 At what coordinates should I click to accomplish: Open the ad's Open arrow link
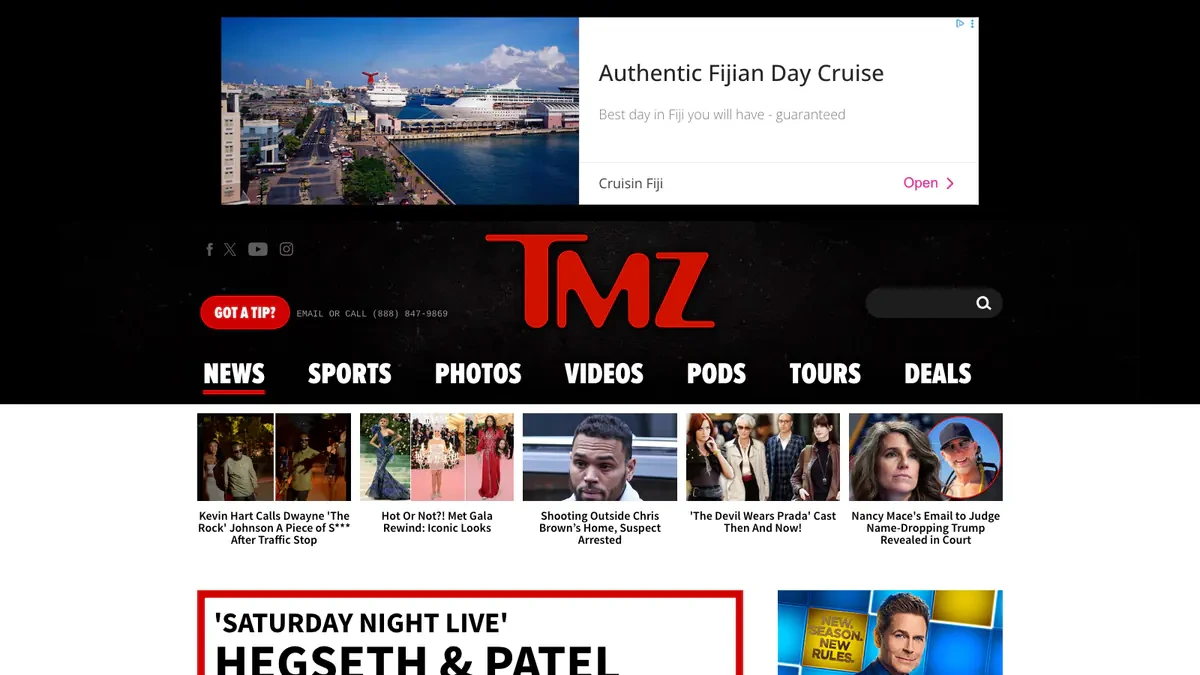pyautogui.click(x=929, y=183)
